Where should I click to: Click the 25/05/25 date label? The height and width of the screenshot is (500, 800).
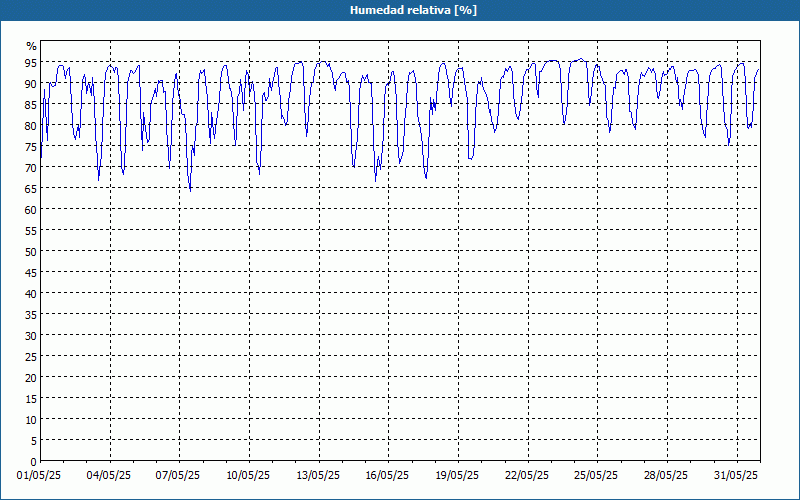596,476
